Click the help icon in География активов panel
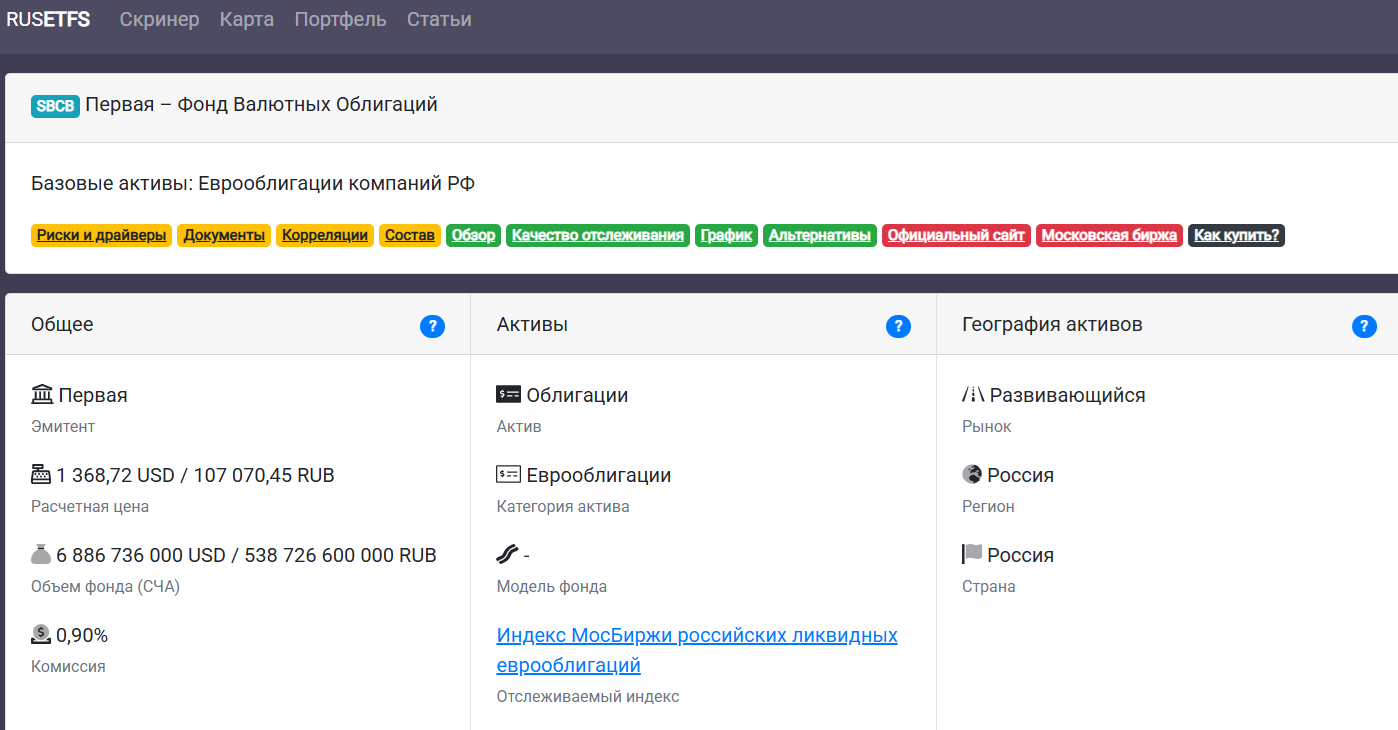The width and height of the screenshot is (1398, 730). [x=1364, y=326]
